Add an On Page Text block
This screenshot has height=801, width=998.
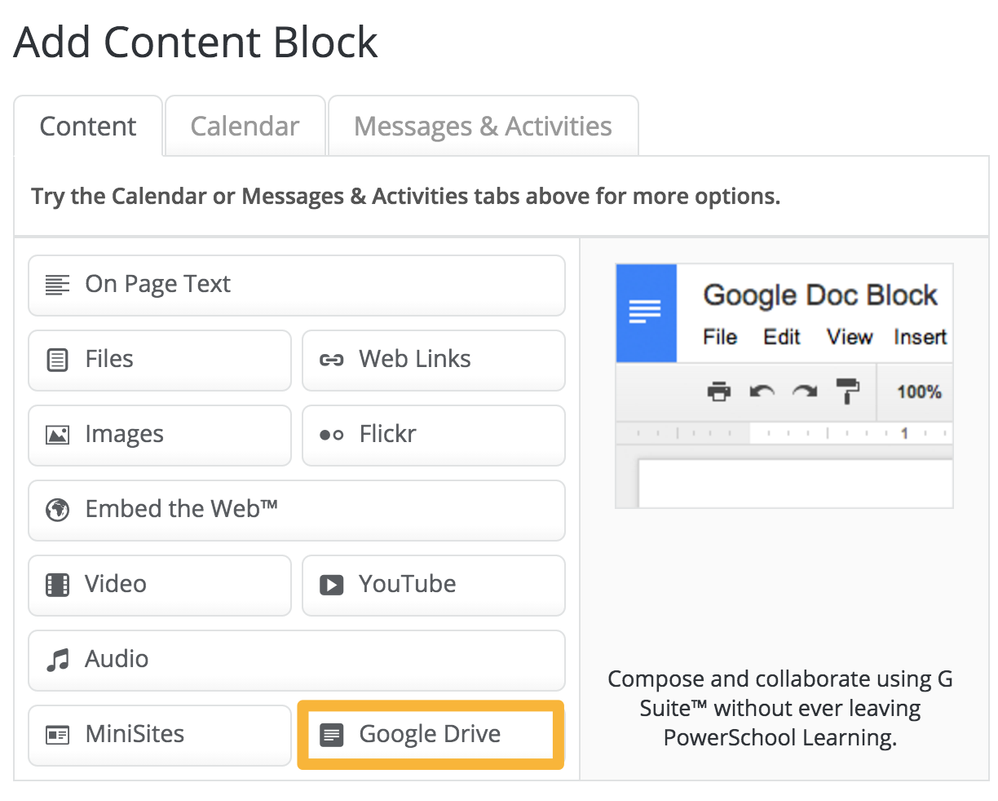(297, 285)
